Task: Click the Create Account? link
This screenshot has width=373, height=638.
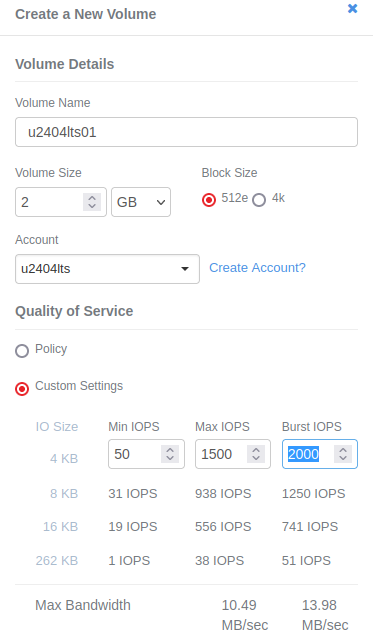Action: 257,268
